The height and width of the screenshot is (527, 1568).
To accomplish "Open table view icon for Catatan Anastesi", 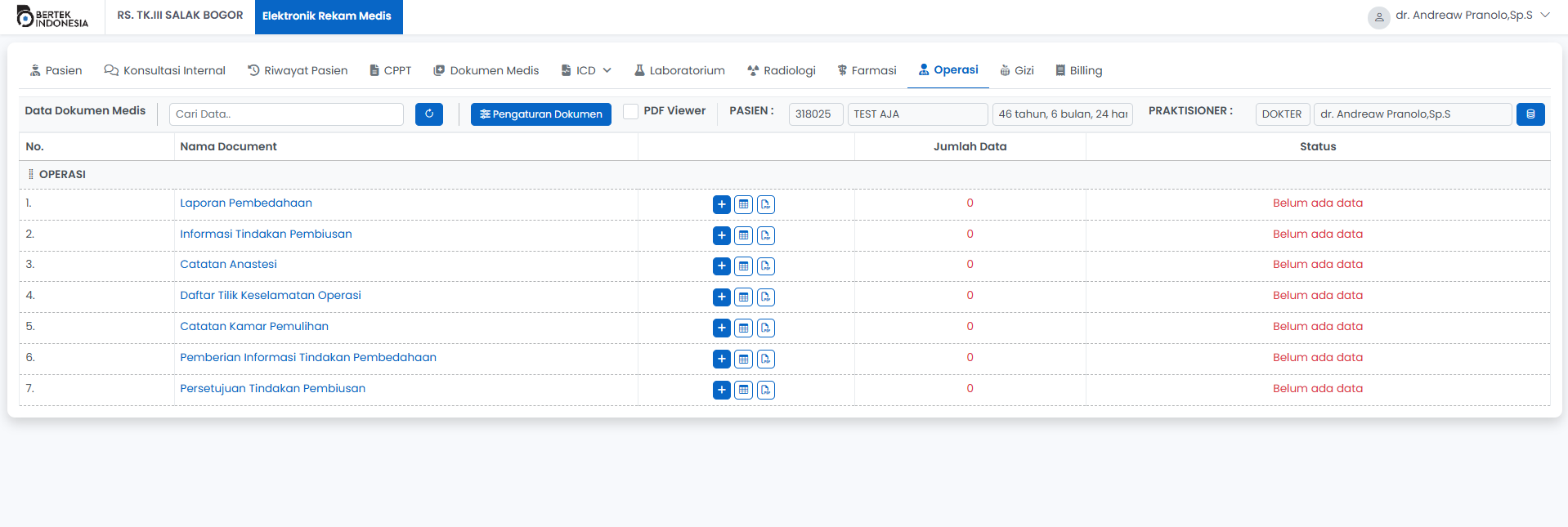I will coord(743,266).
